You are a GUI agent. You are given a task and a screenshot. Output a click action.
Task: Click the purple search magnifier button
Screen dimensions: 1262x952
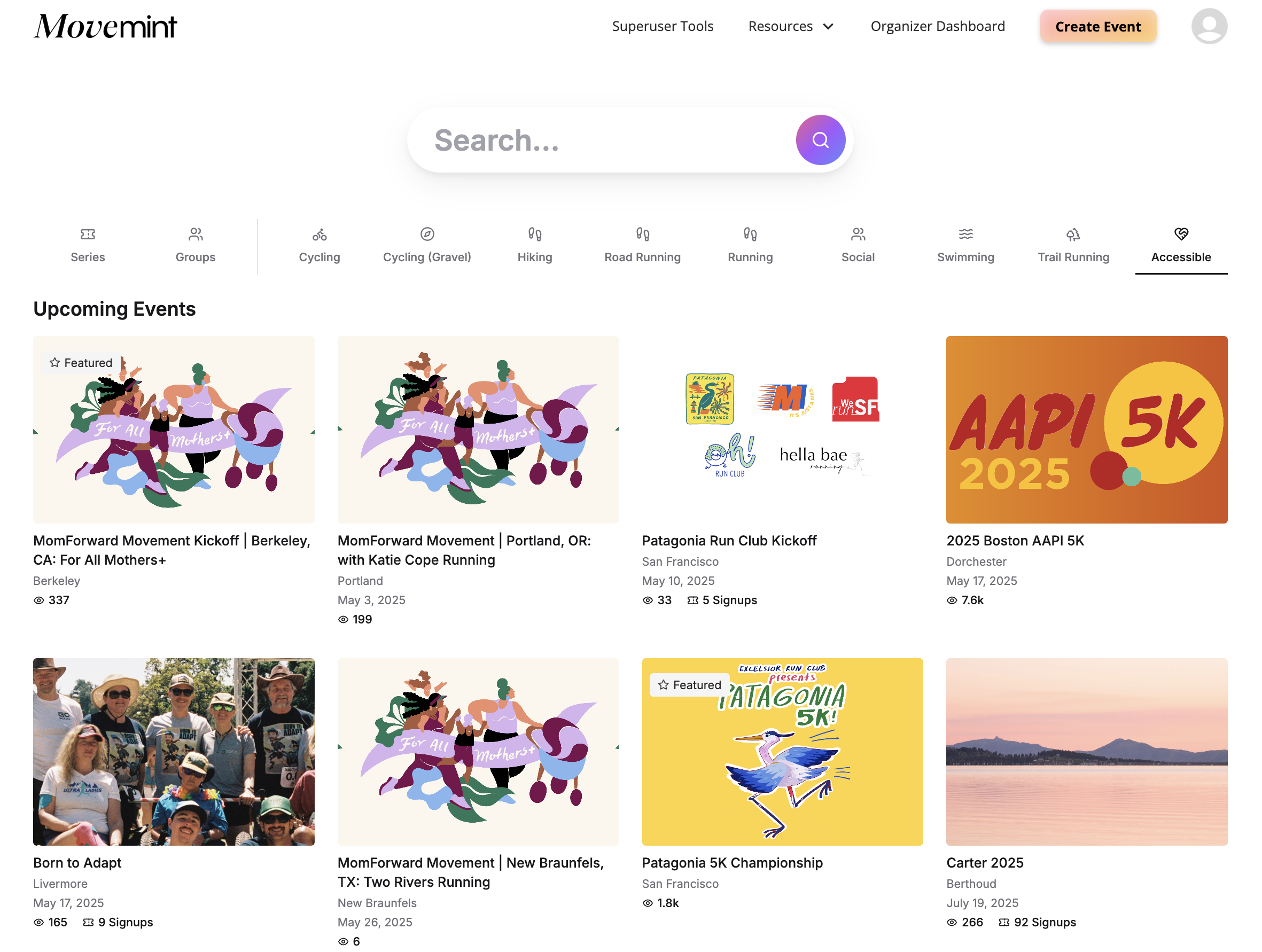820,140
